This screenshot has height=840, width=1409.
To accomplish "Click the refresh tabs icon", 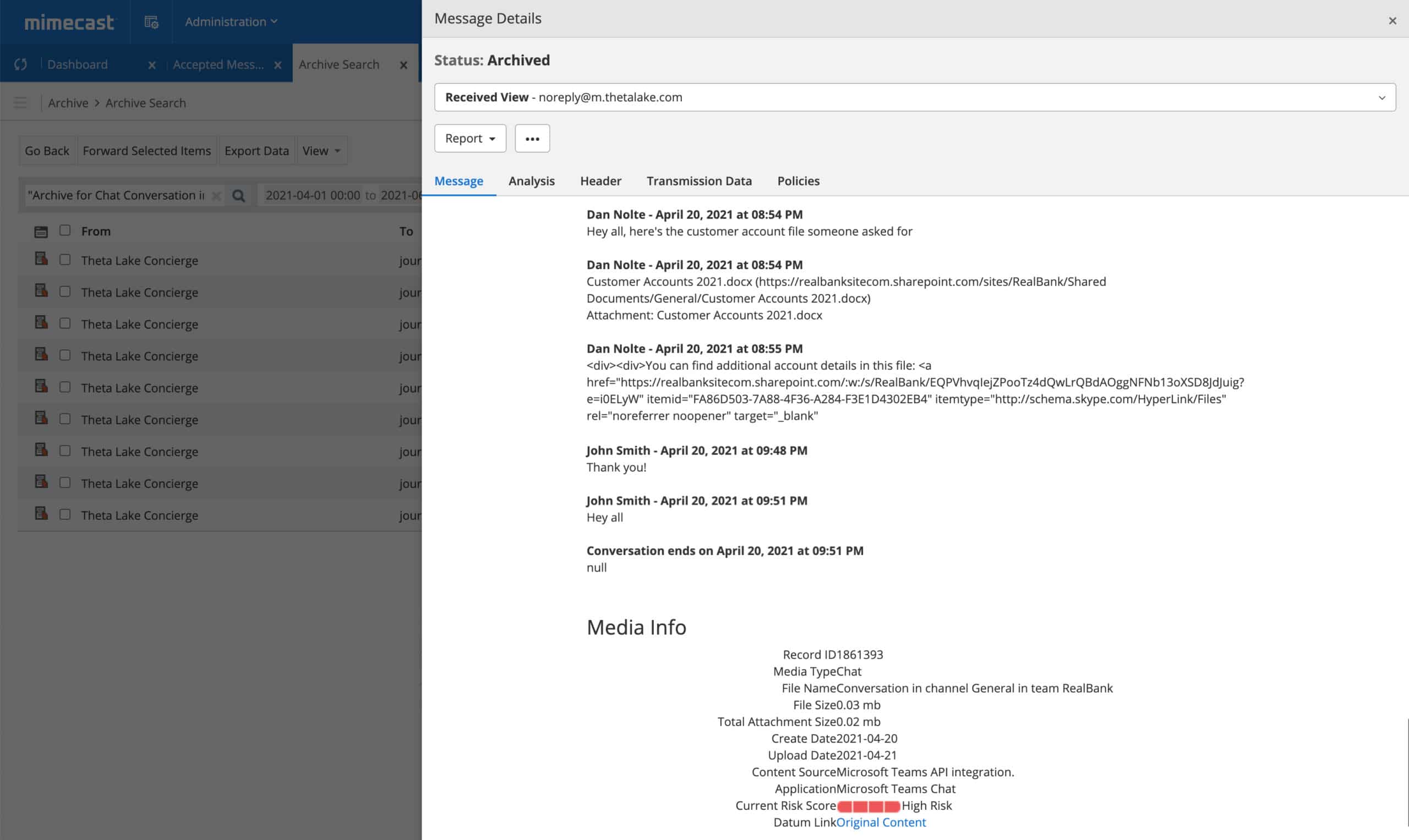I will click(21, 64).
